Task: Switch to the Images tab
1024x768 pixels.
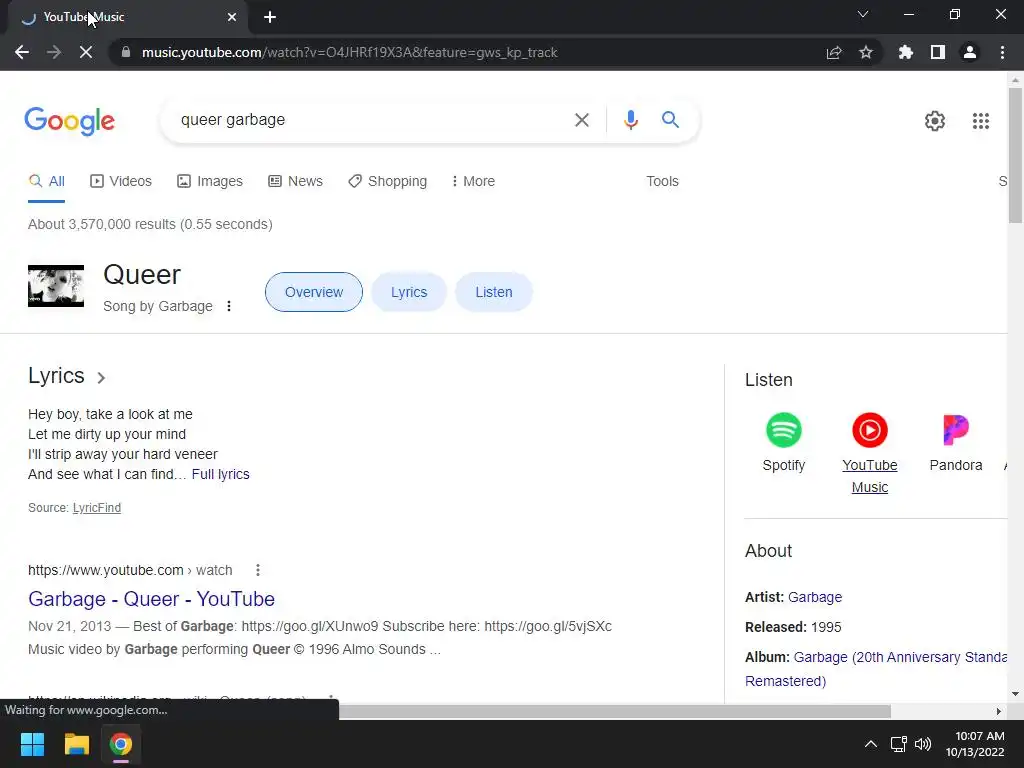Action: (210, 182)
